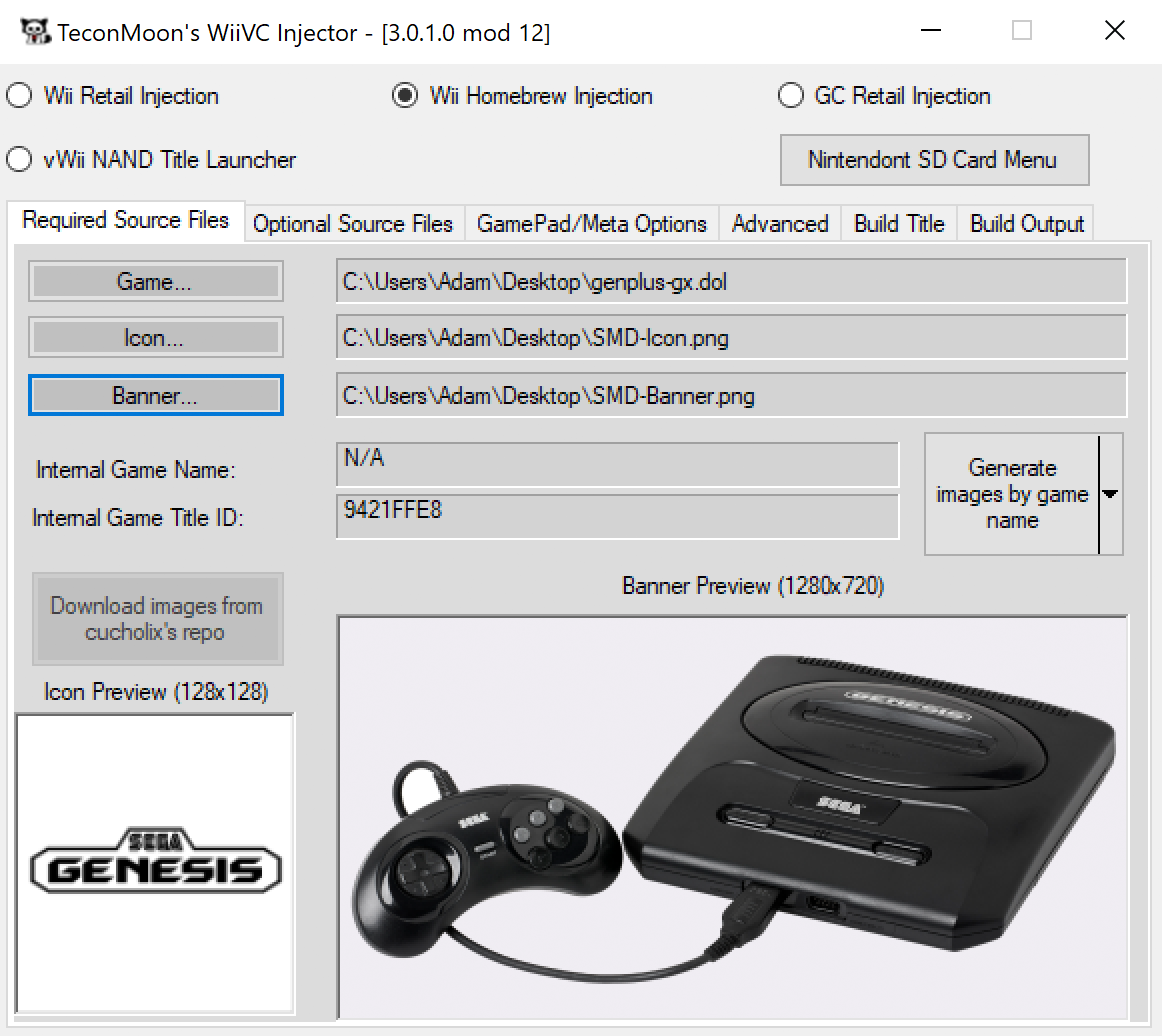Open the GamePad/Meta Options tab

coord(591,224)
